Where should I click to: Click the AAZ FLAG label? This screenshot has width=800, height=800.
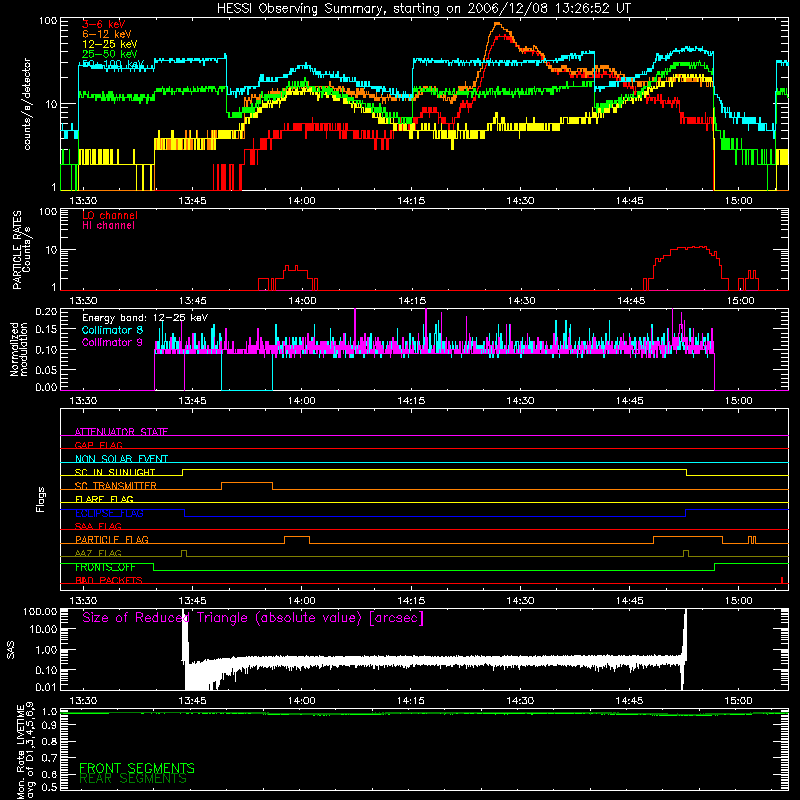(x=98, y=553)
